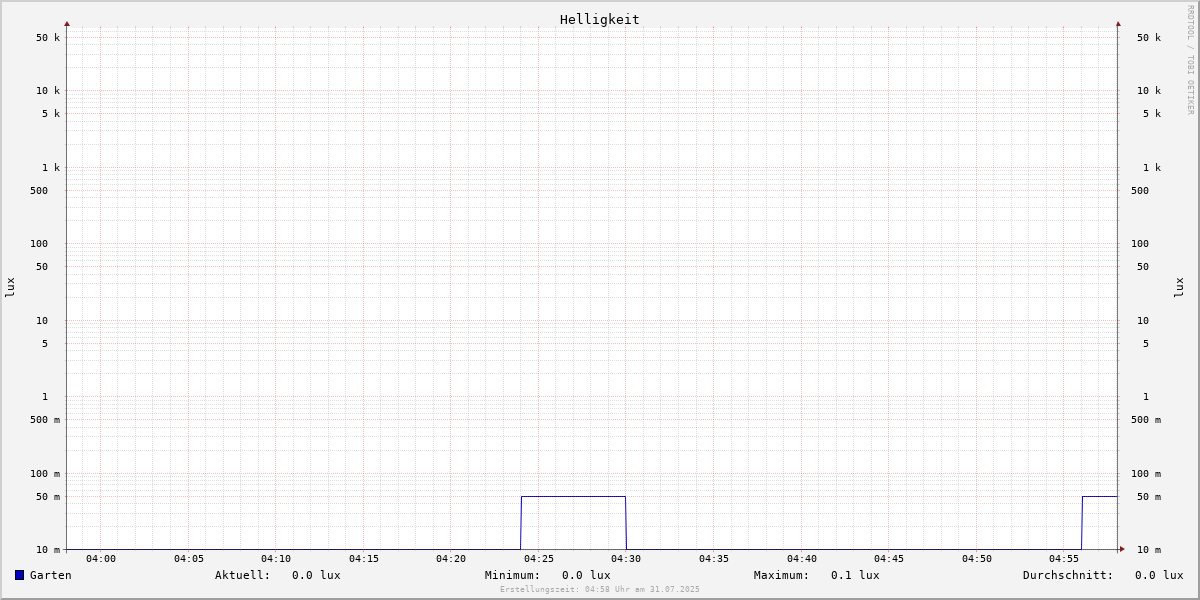Click the '50 k' label on left axis
This screenshot has width=1200, height=600.
coord(48,38)
